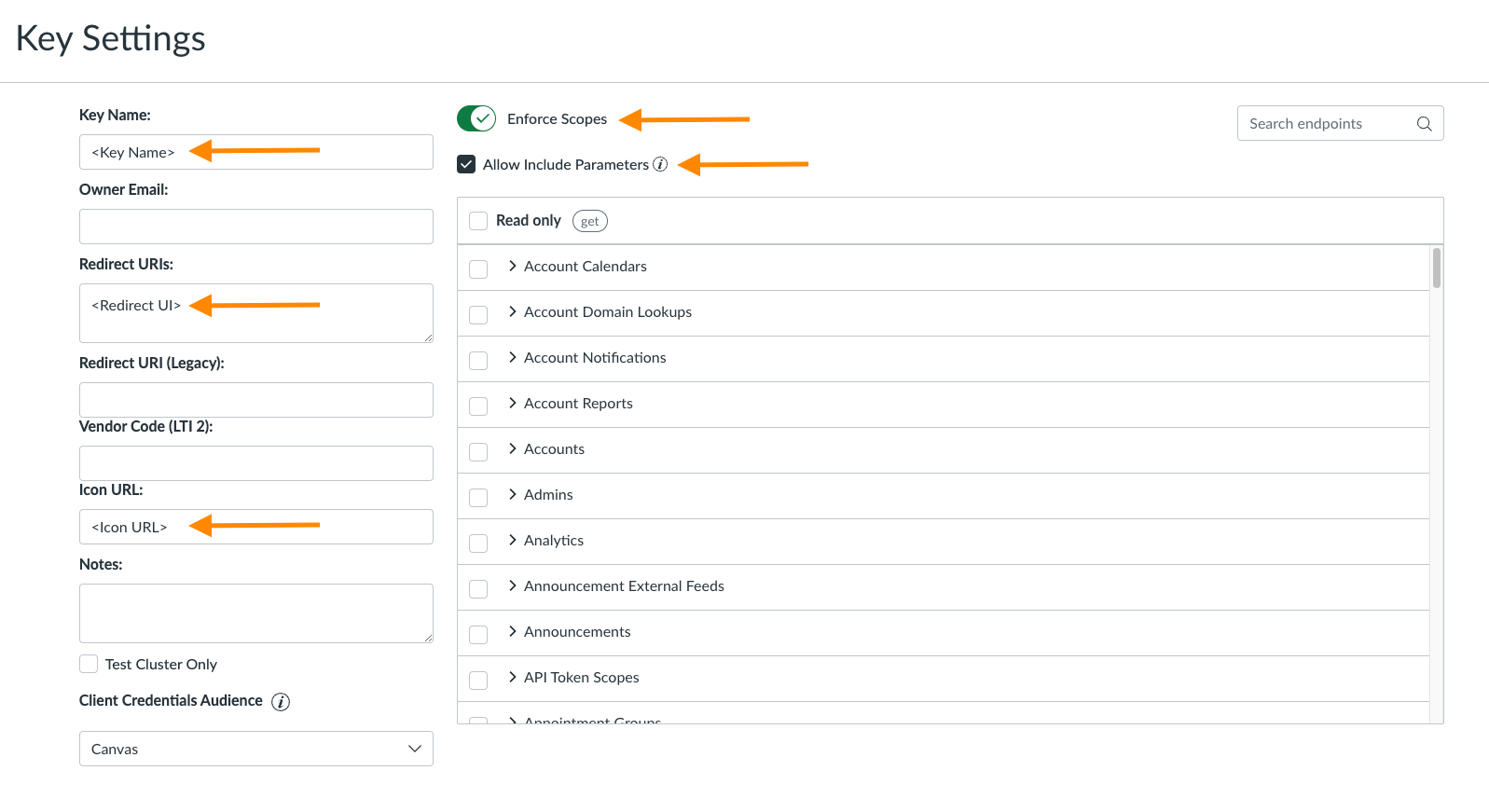Click the Announcement External Feeds label

pyautogui.click(x=624, y=585)
